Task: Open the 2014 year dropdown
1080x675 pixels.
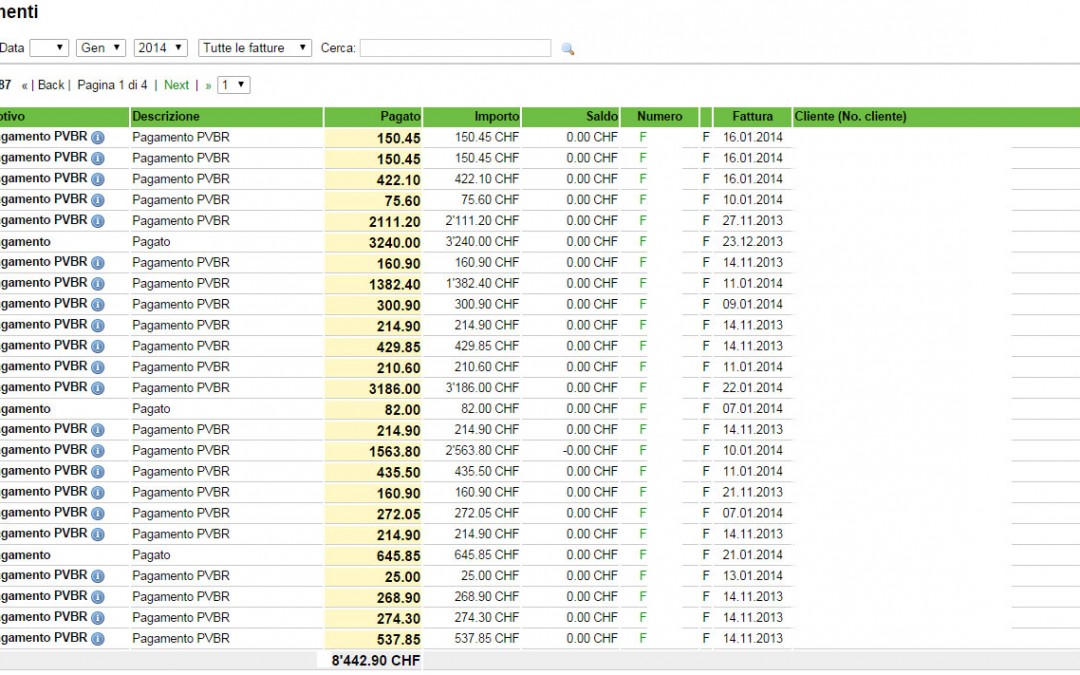Action: 161,48
